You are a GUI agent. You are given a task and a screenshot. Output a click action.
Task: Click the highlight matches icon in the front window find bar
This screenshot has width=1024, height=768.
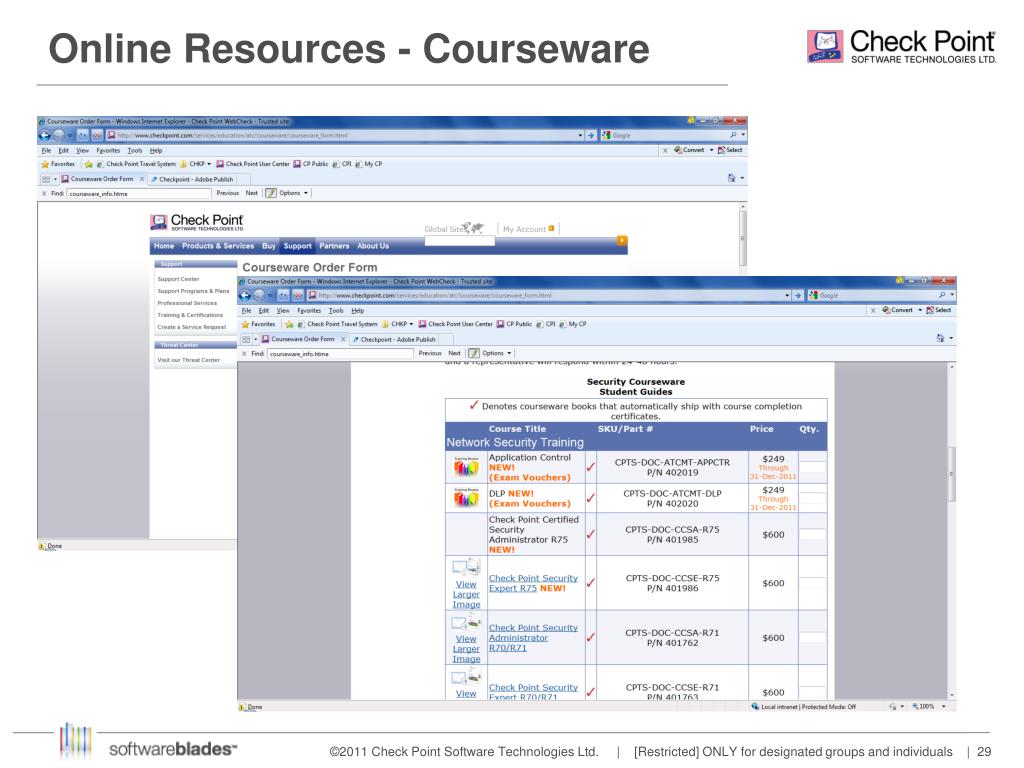click(x=474, y=353)
